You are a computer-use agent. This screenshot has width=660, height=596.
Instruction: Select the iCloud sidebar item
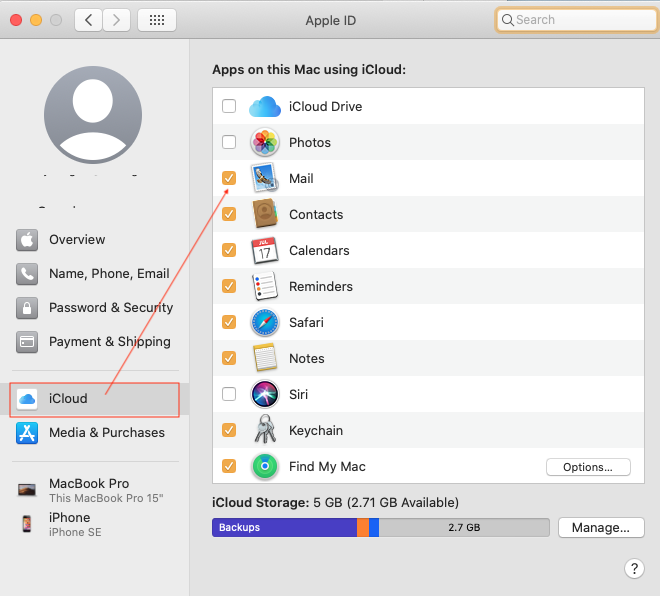[95, 399]
